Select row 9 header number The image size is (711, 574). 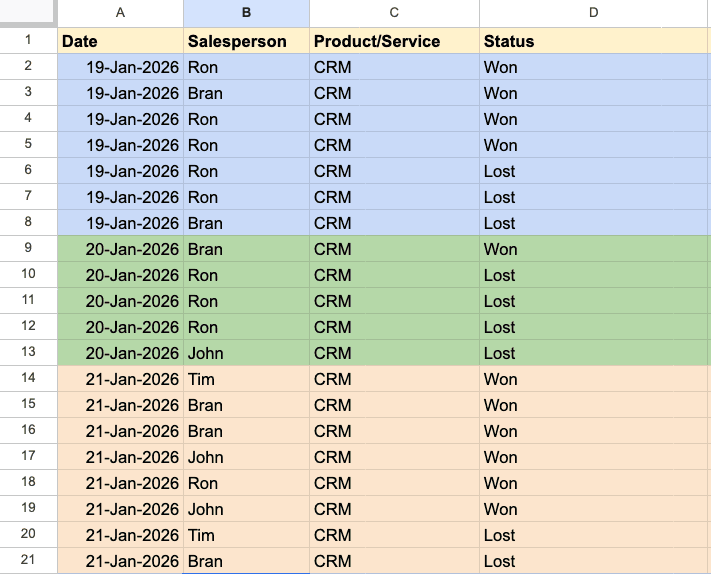(28, 249)
